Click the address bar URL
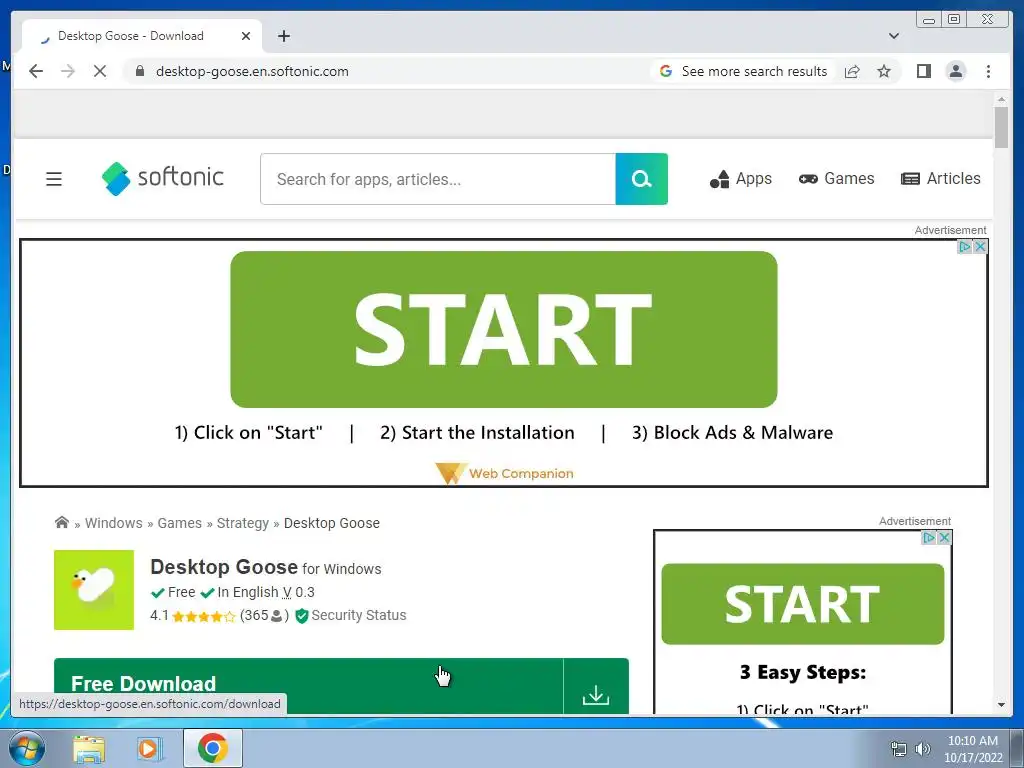Image resolution: width=1024 pixels, height=768 pixels. point(252,71)
